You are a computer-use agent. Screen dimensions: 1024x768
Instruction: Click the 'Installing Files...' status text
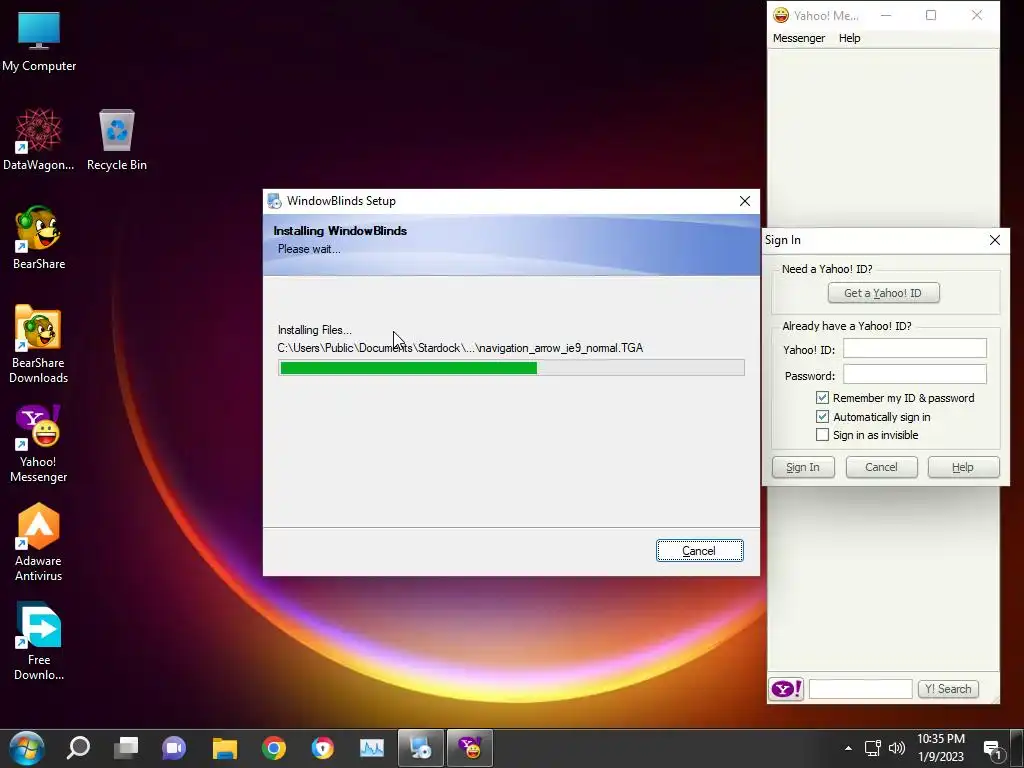coord(314,330)
